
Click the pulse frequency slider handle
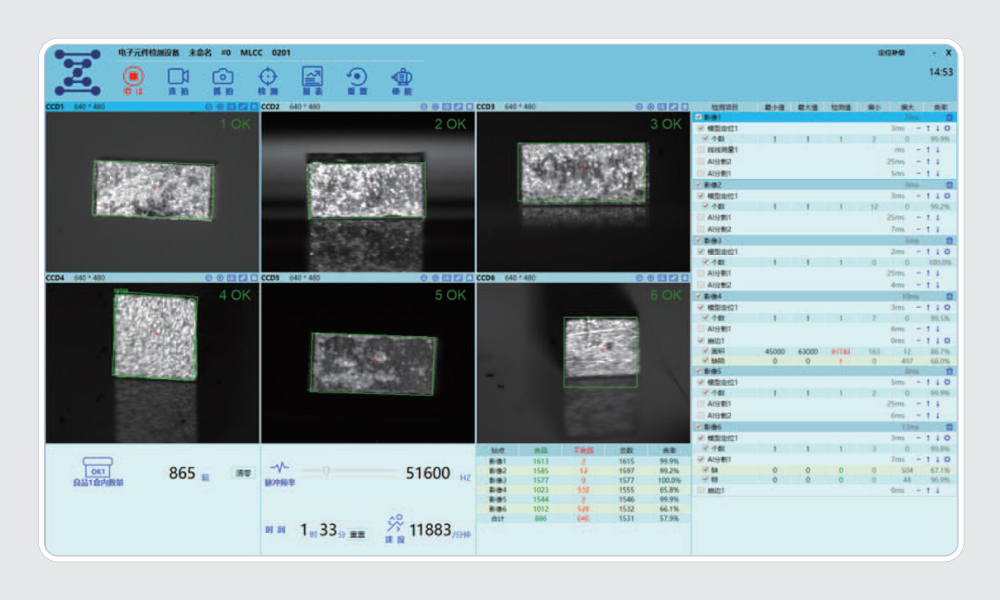click(323, 472)
